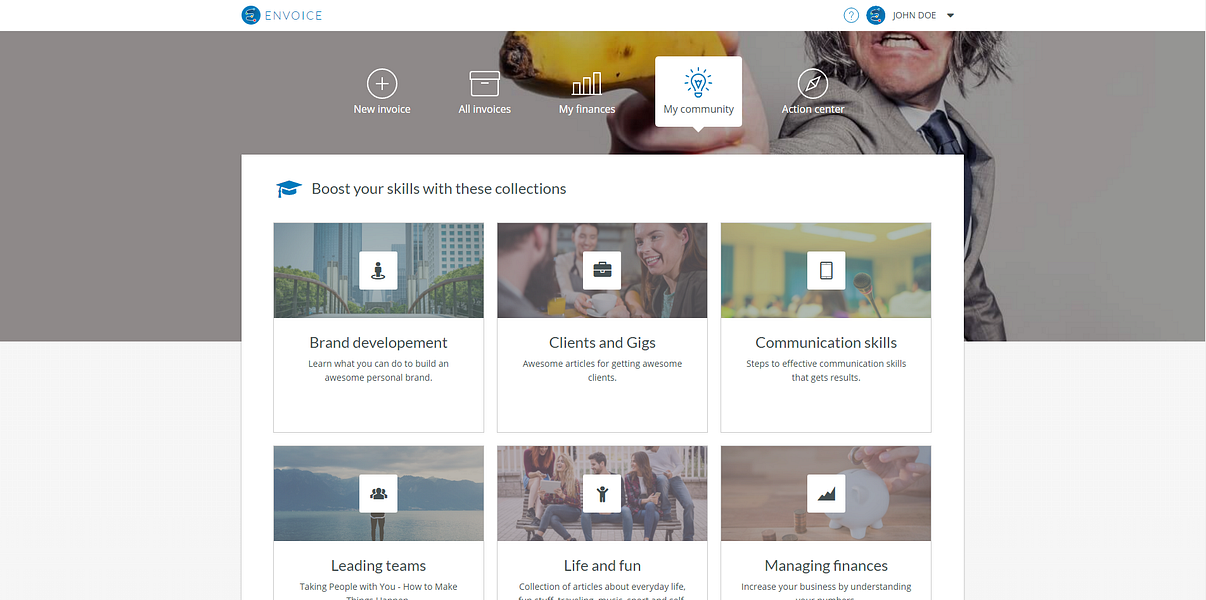Select the My community lightbulb icon
Screen dimensions: 1206x600
698,82
